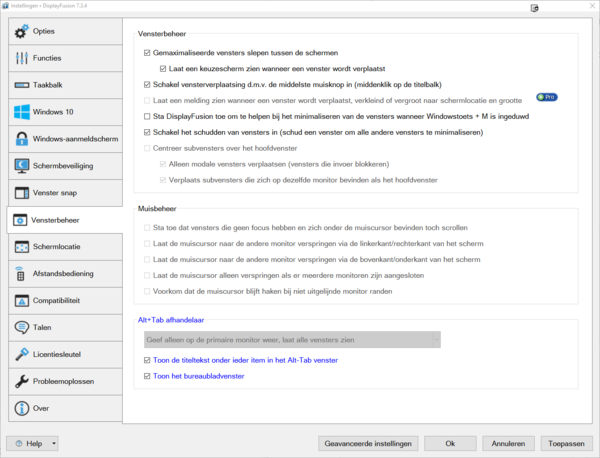The height and width of the screenshot is (458, 600).
Task: Toggle 'Schakel het schudden van vensters in'
Action: click(x=149, y=132)
